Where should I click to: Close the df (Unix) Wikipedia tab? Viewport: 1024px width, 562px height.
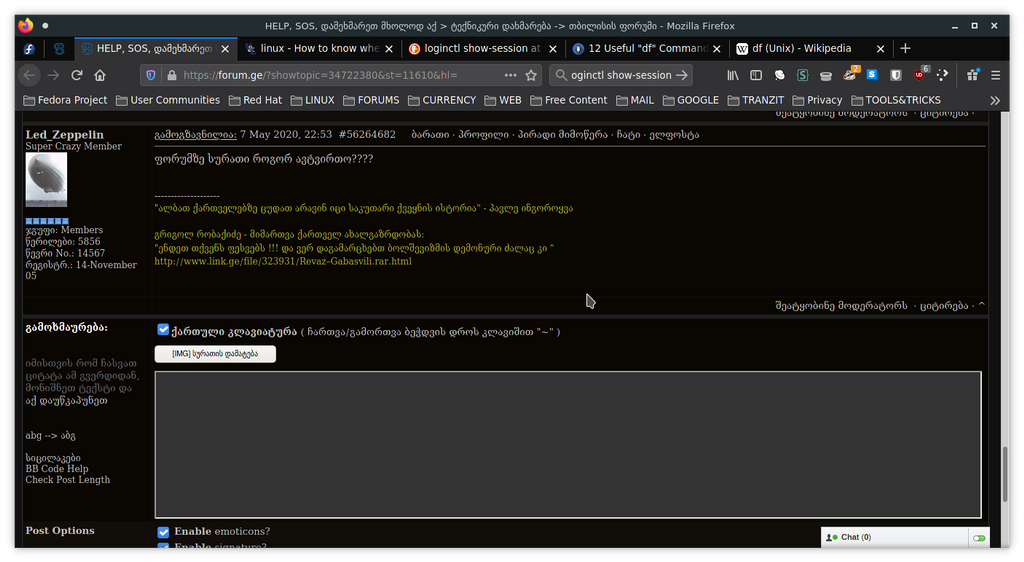(880, 49)
